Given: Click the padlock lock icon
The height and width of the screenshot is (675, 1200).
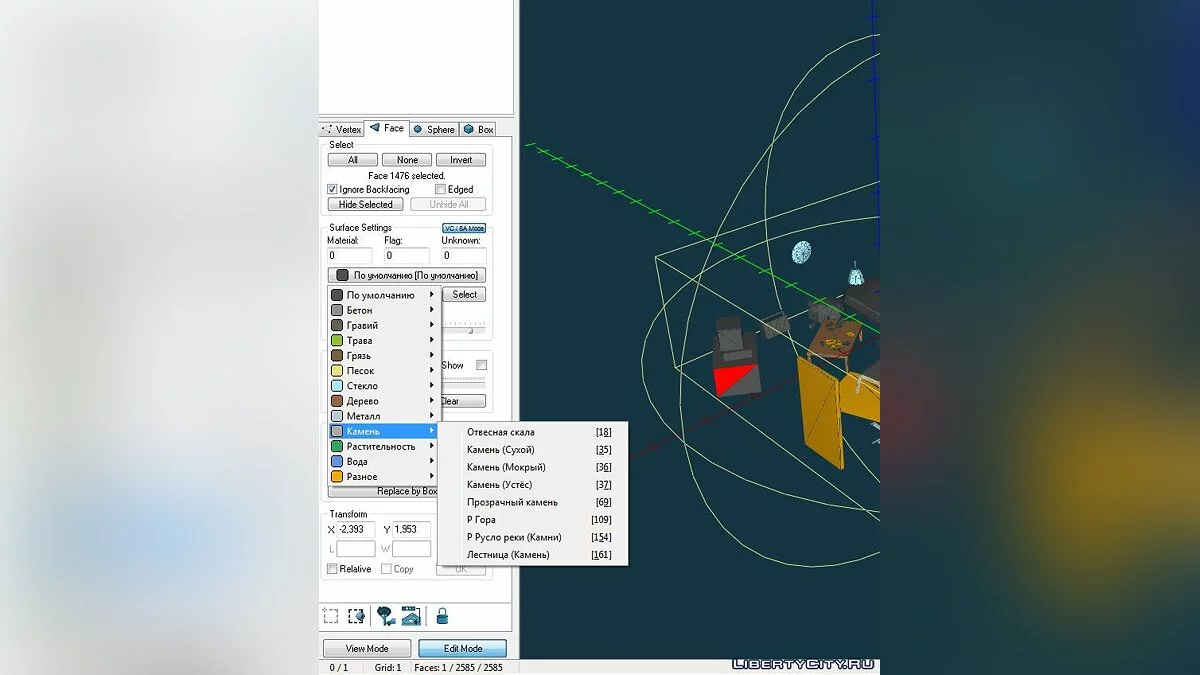Looking at the screenshot, I should pos(442,616).
